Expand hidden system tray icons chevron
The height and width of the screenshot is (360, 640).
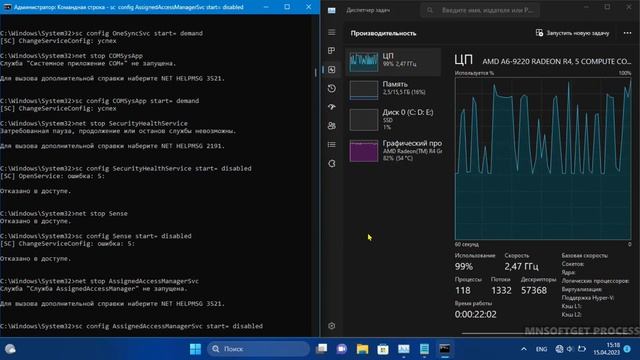tap(524, 349)
